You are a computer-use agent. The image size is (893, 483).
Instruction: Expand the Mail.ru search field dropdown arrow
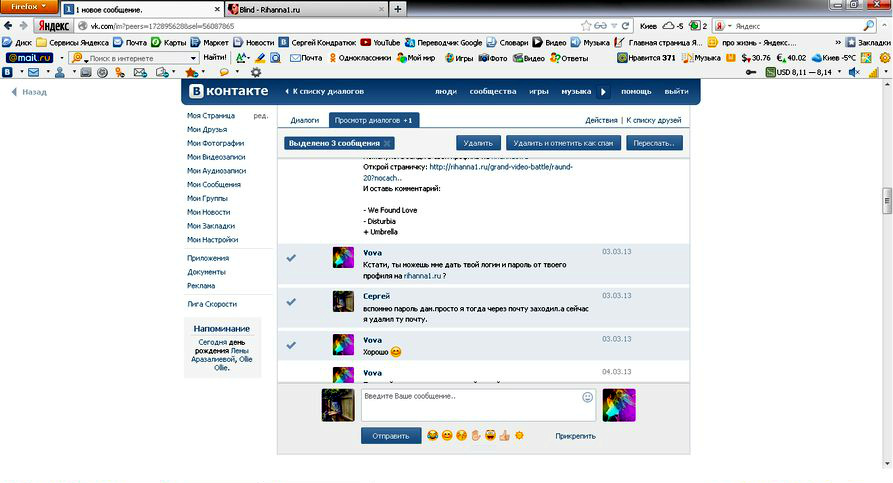[193, 58]
